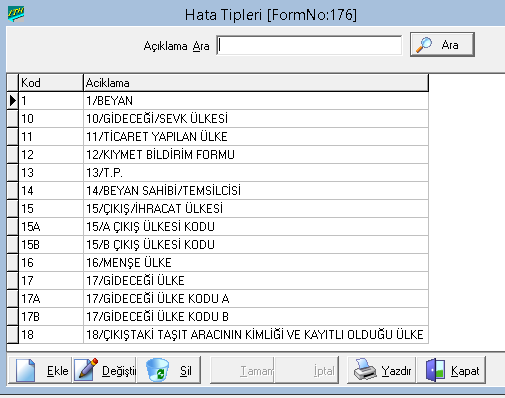Viewport: 505px width, 398px height.
Task: Click Kod cell with value 11
Action: click(51, 137)
